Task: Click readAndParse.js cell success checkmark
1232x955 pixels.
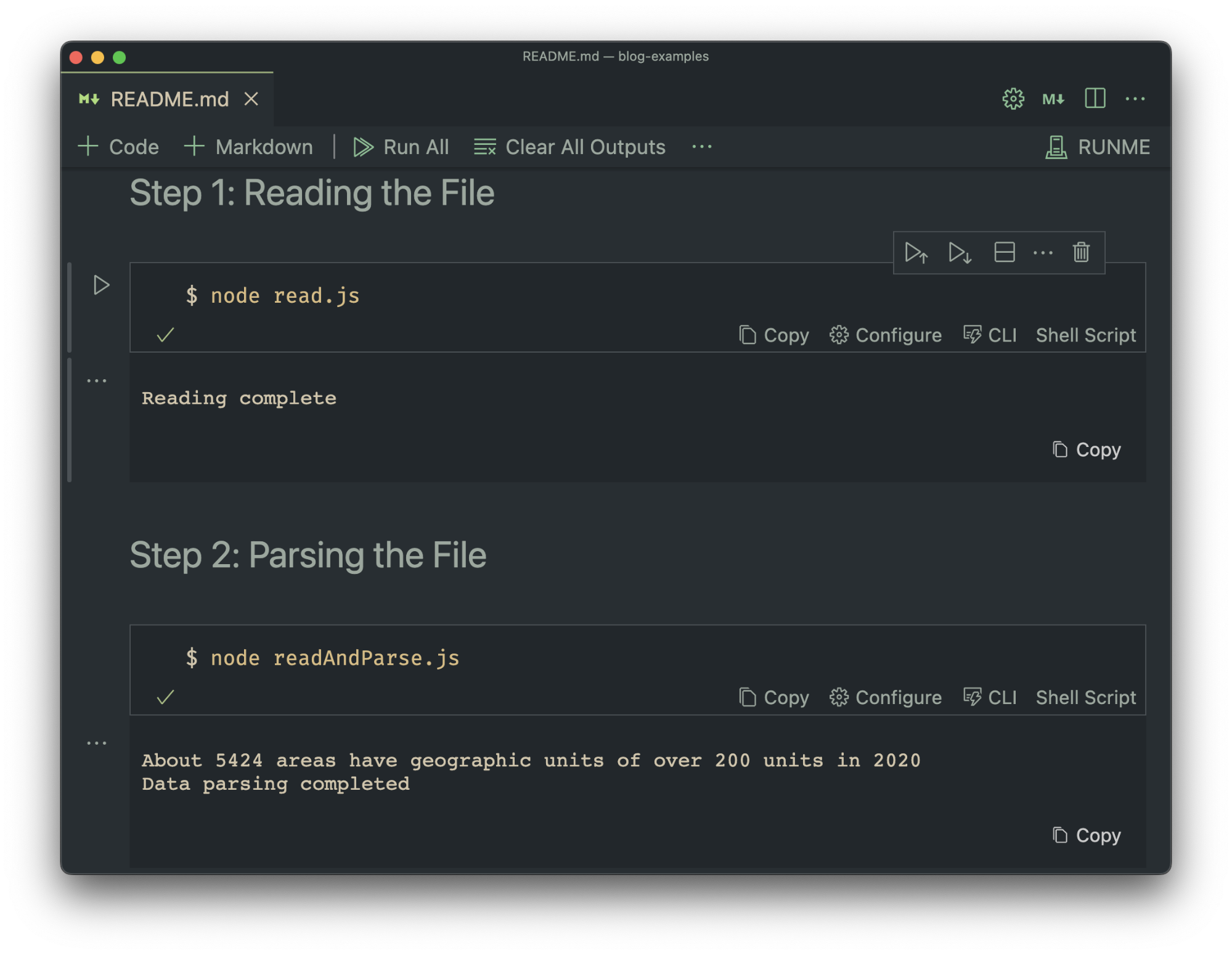Action: point(165,697)
